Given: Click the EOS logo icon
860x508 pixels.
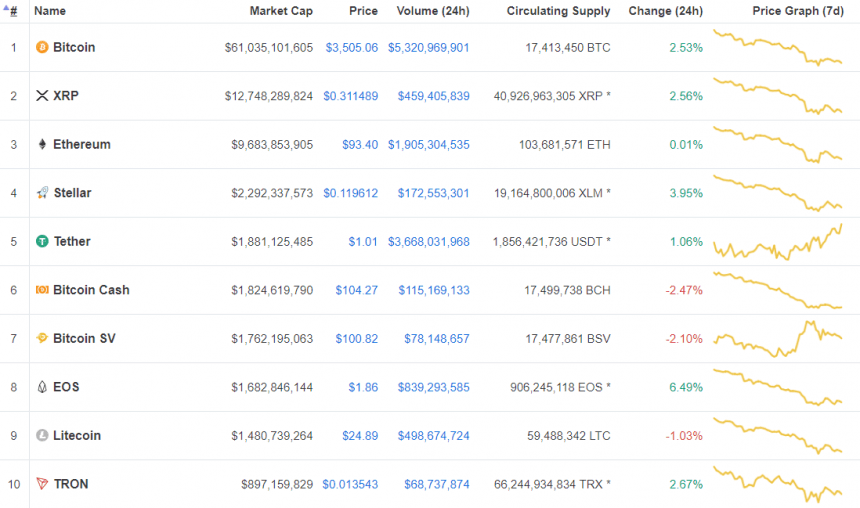Looking at the screenshot, I should (x=42, y=387).
